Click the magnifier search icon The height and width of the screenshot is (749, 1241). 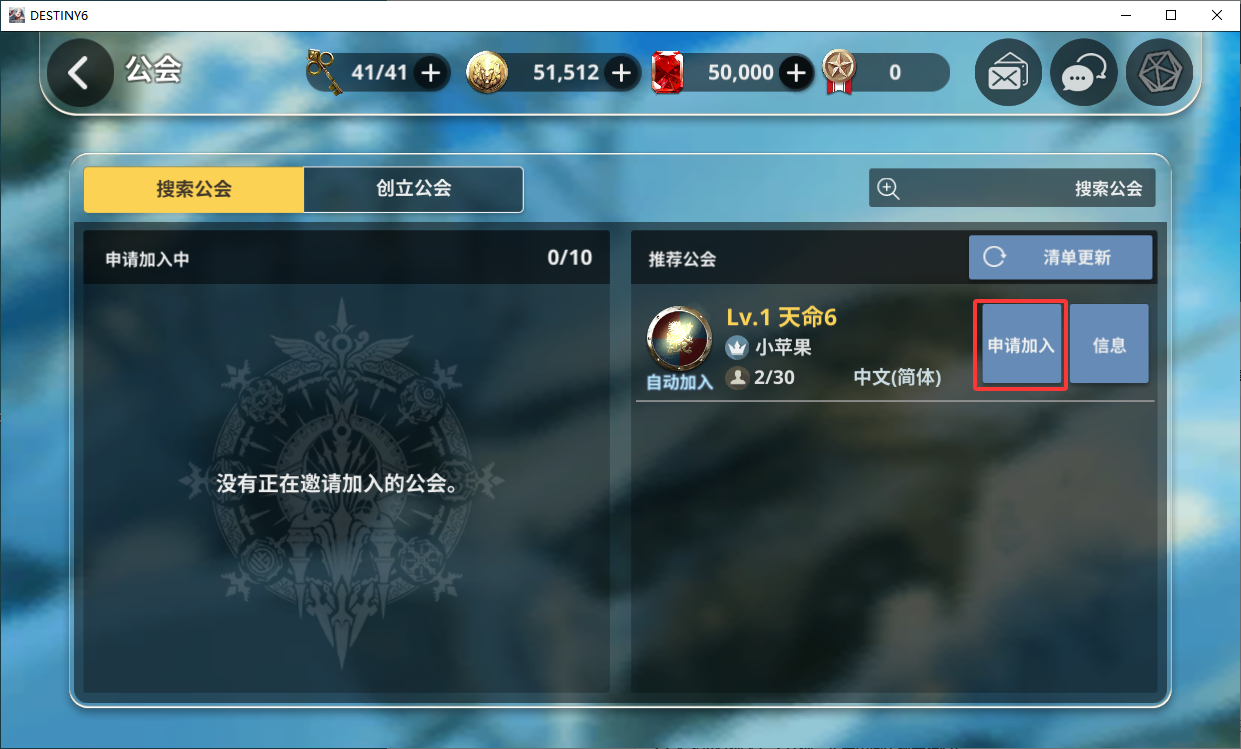pyautogui.click(x=888, y=188)
